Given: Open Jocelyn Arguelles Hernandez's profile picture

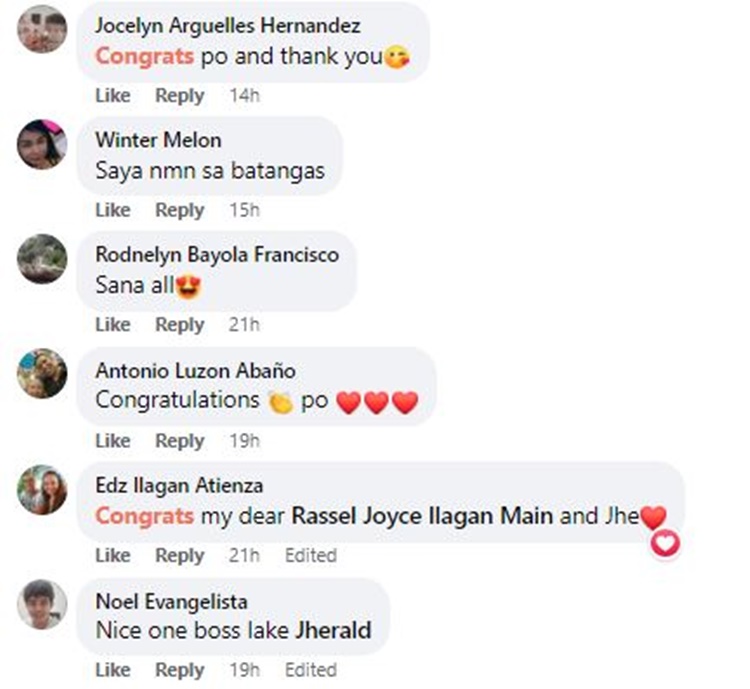Looking at the screenshot, I should pyautogui.click(x=42, y=28).
